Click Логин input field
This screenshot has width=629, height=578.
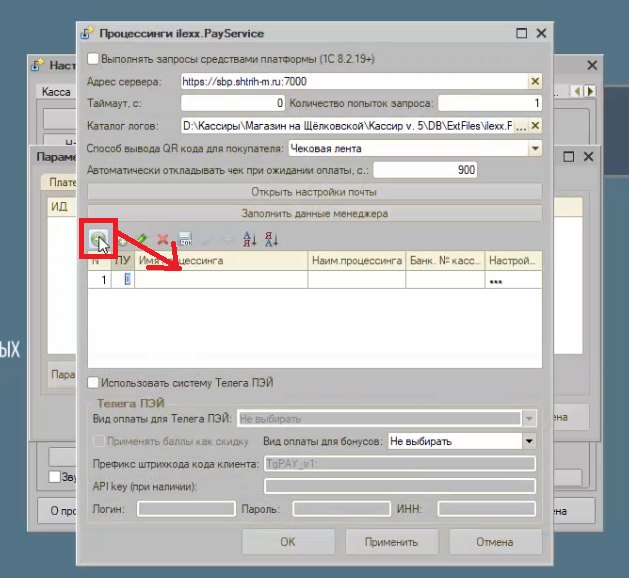click(186, 509)
